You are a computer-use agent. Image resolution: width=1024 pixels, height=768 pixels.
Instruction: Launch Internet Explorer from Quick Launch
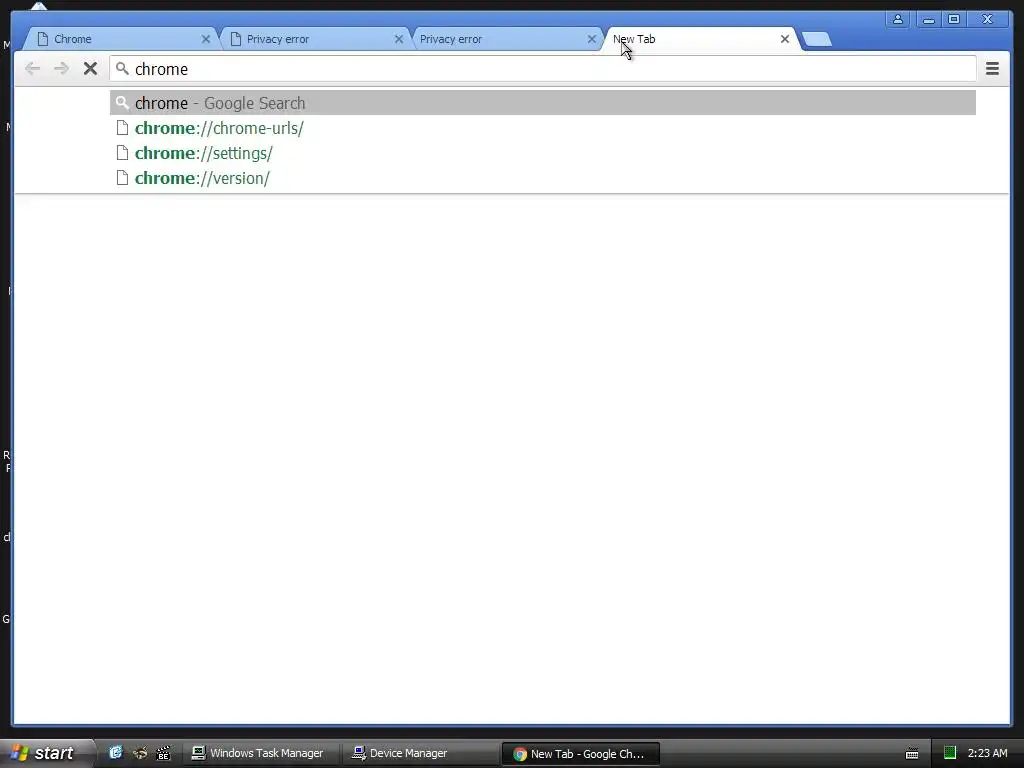[116, 753]
